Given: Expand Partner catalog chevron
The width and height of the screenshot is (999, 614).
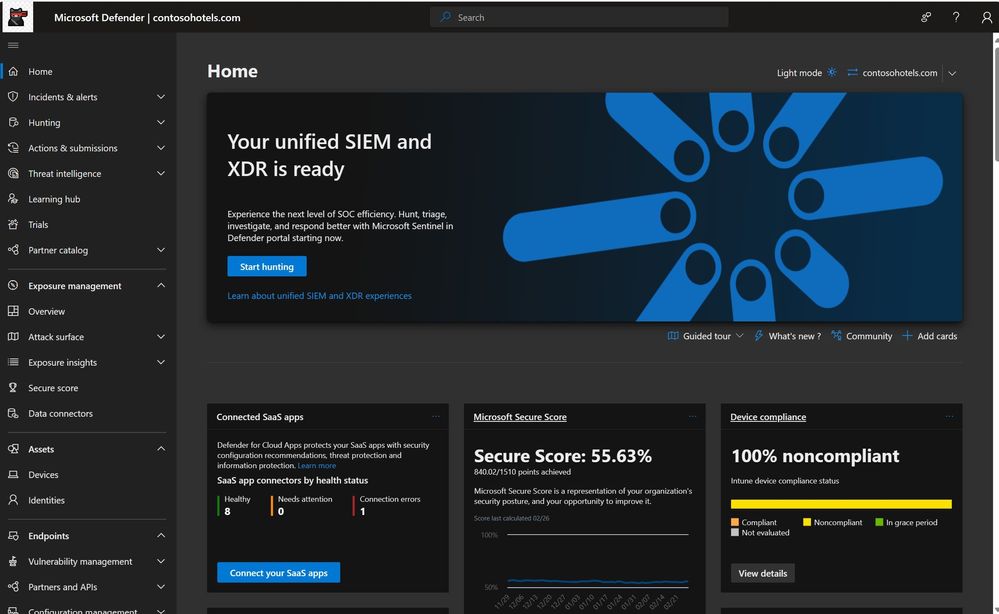Looking at the screenshot, I should (x=161, y=250).
